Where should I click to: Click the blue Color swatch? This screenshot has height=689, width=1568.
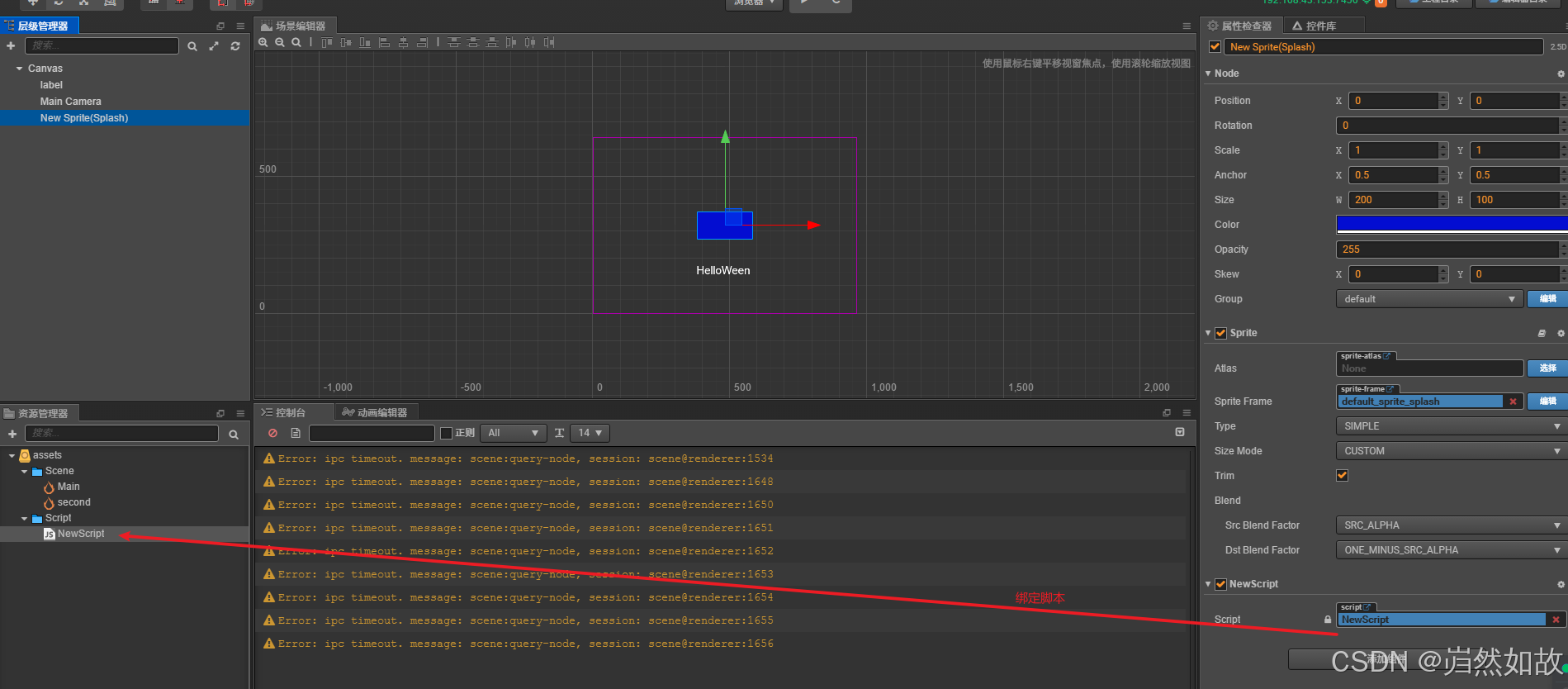click(x=1452, y=223)
